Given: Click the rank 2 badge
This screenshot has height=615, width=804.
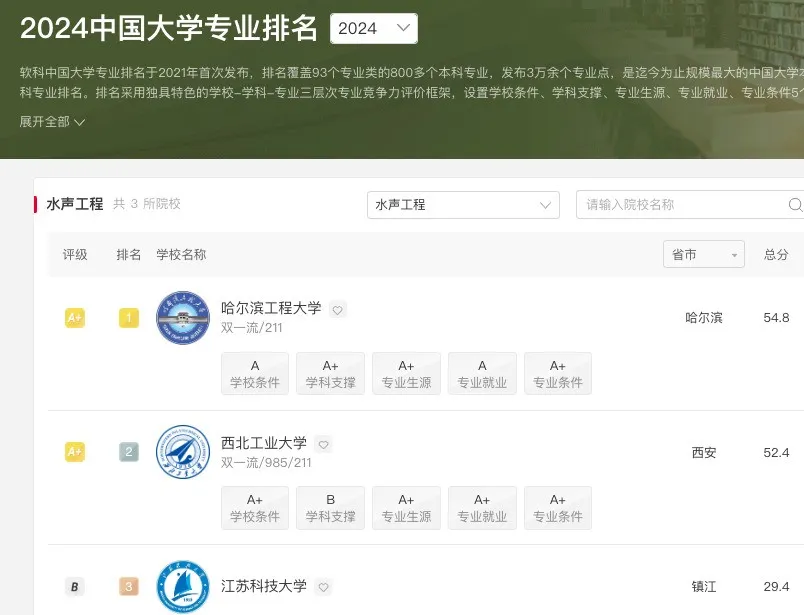Looking at the screenshot, I should [129, 452].
